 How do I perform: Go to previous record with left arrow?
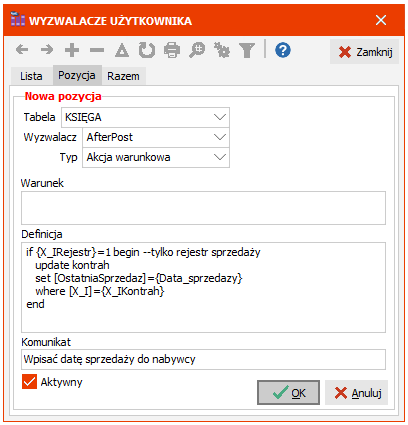click(x=22, y=50)
